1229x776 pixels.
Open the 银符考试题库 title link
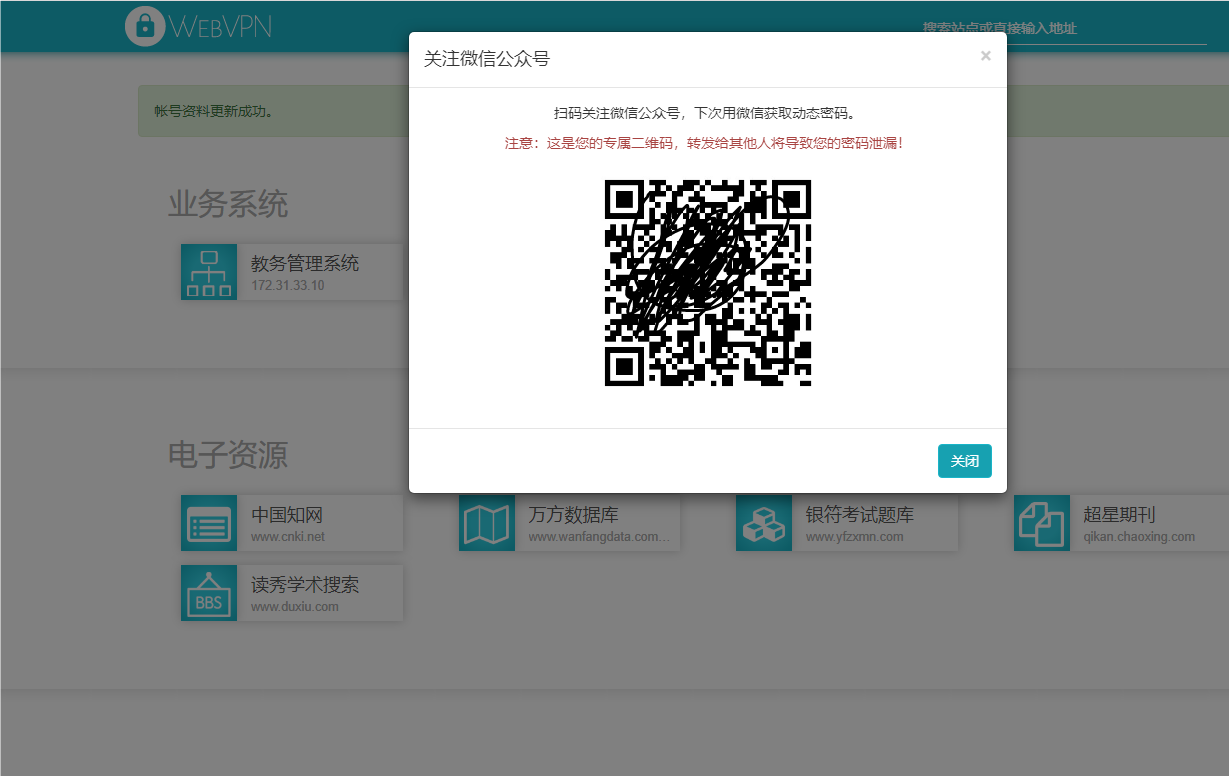tap(859, 515)
